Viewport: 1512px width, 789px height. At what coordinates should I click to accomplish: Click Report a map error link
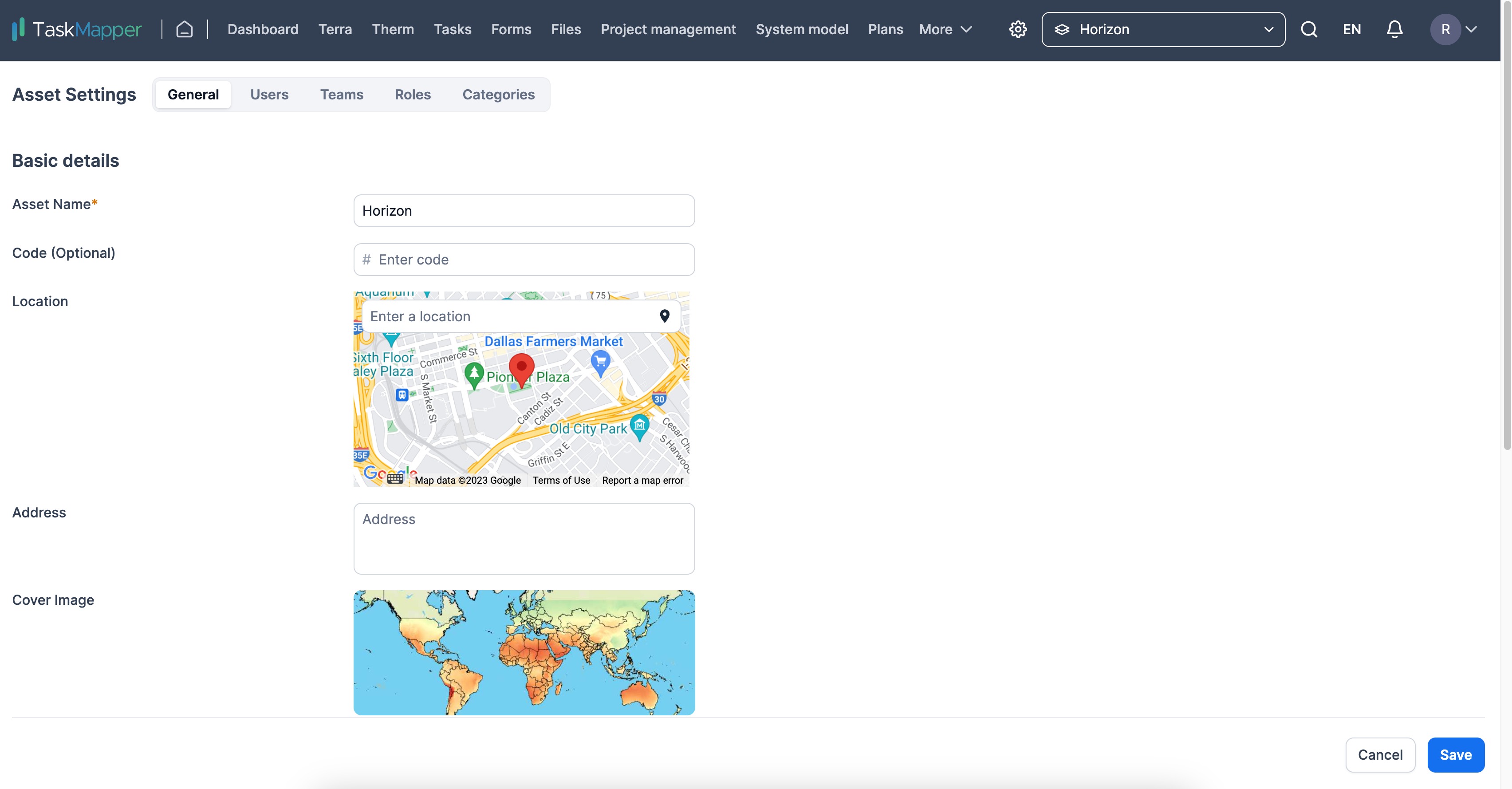pyautogui.click(x=642, y=480)
